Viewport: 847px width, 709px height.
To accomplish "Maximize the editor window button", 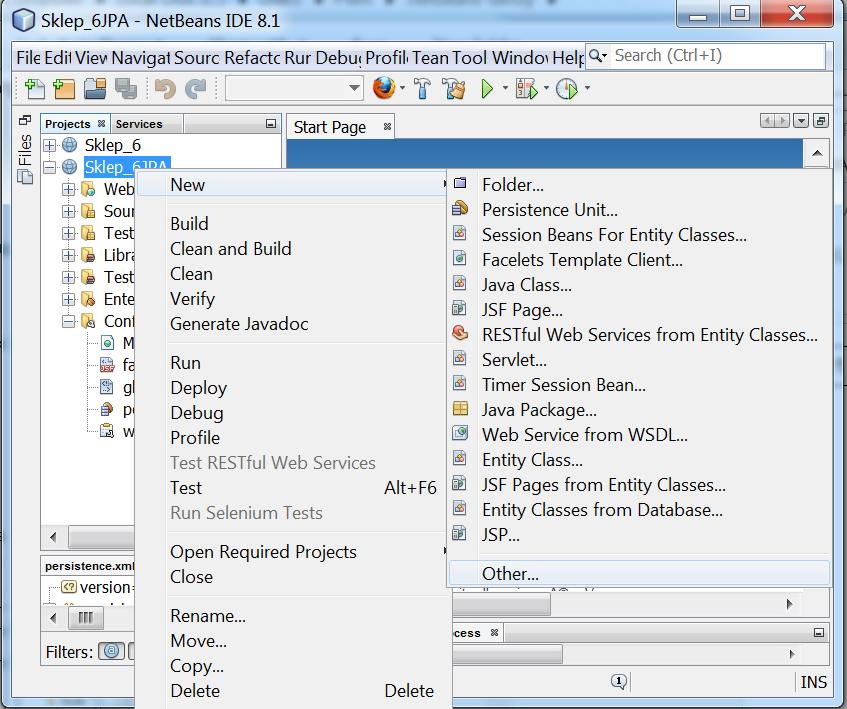I will tap(821, 121).
